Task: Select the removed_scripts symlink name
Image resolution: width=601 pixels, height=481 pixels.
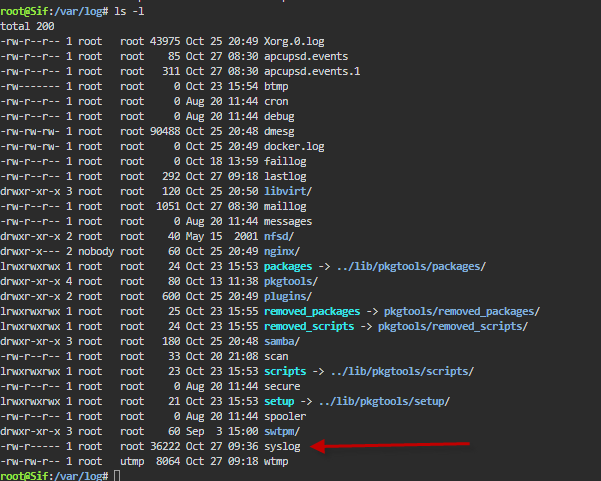Action: point(309,327)
